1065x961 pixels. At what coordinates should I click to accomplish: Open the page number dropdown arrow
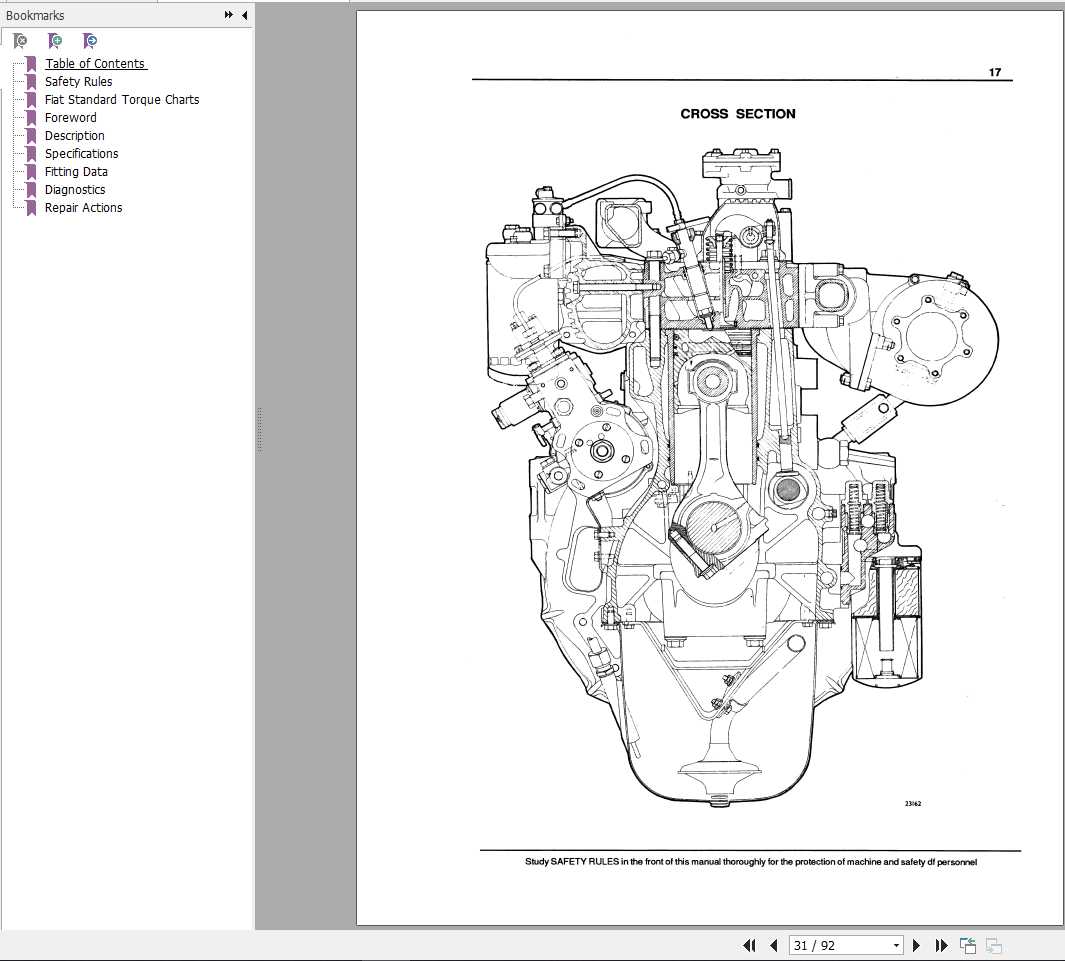pyautogui.click(x=895, y=944)
